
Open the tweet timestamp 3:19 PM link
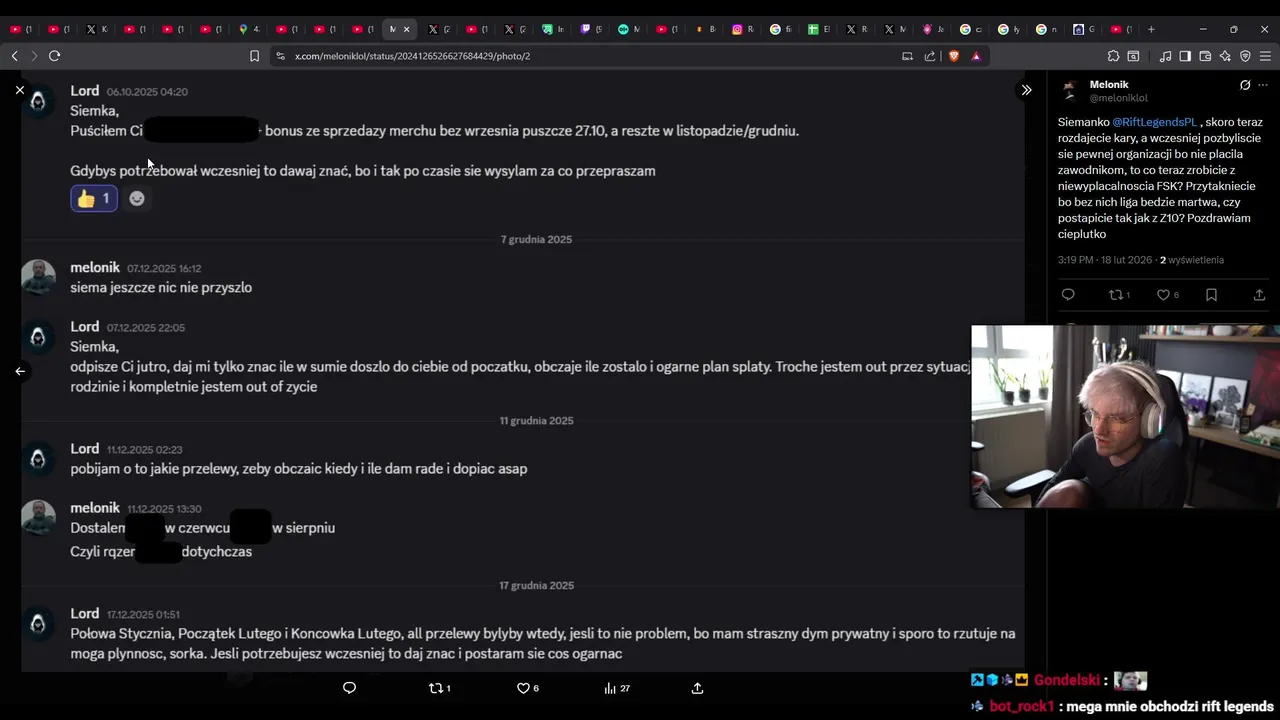(1105, 260)
